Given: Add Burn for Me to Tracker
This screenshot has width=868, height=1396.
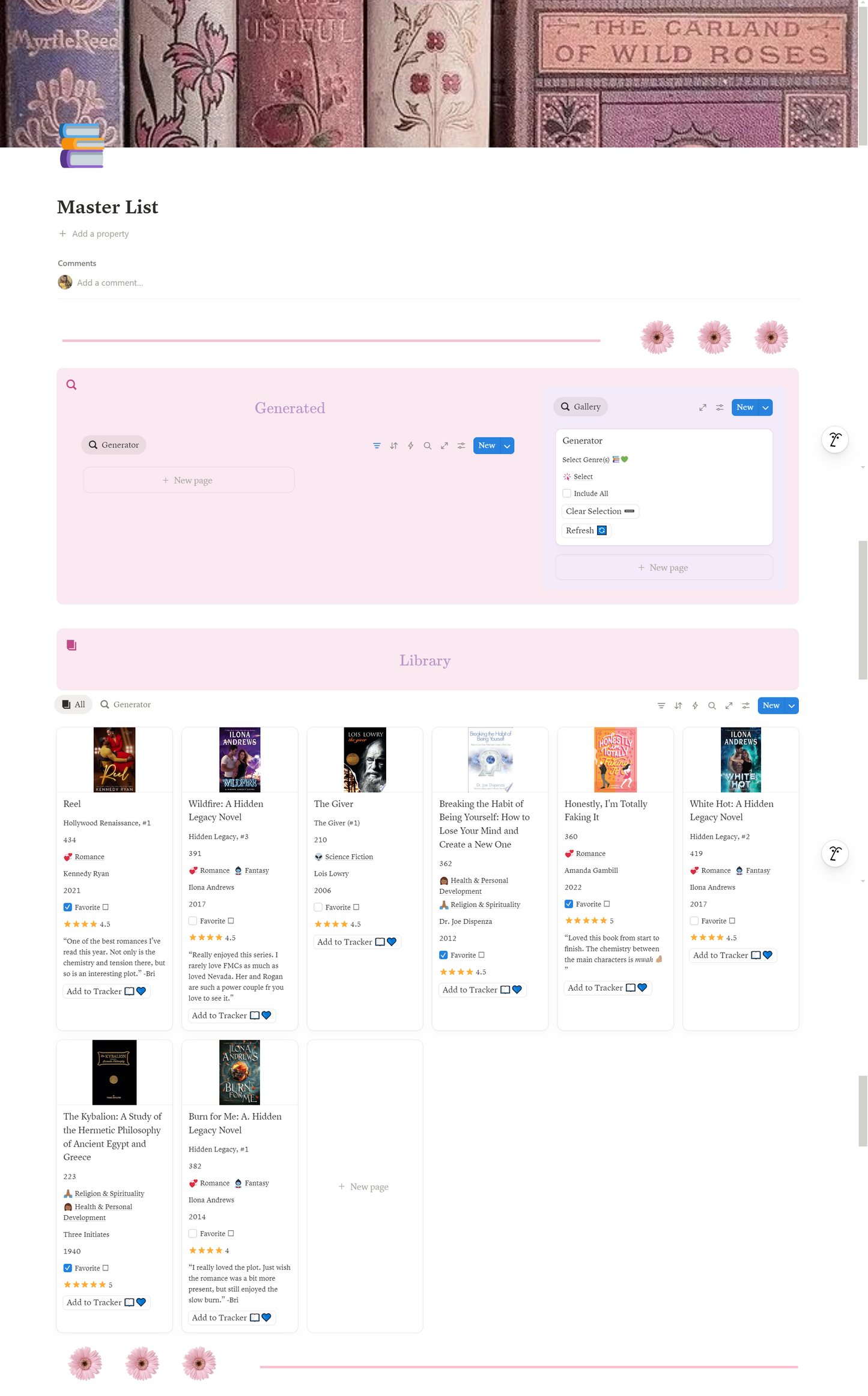Looking at the screenshot, I should pos(232,1317).
